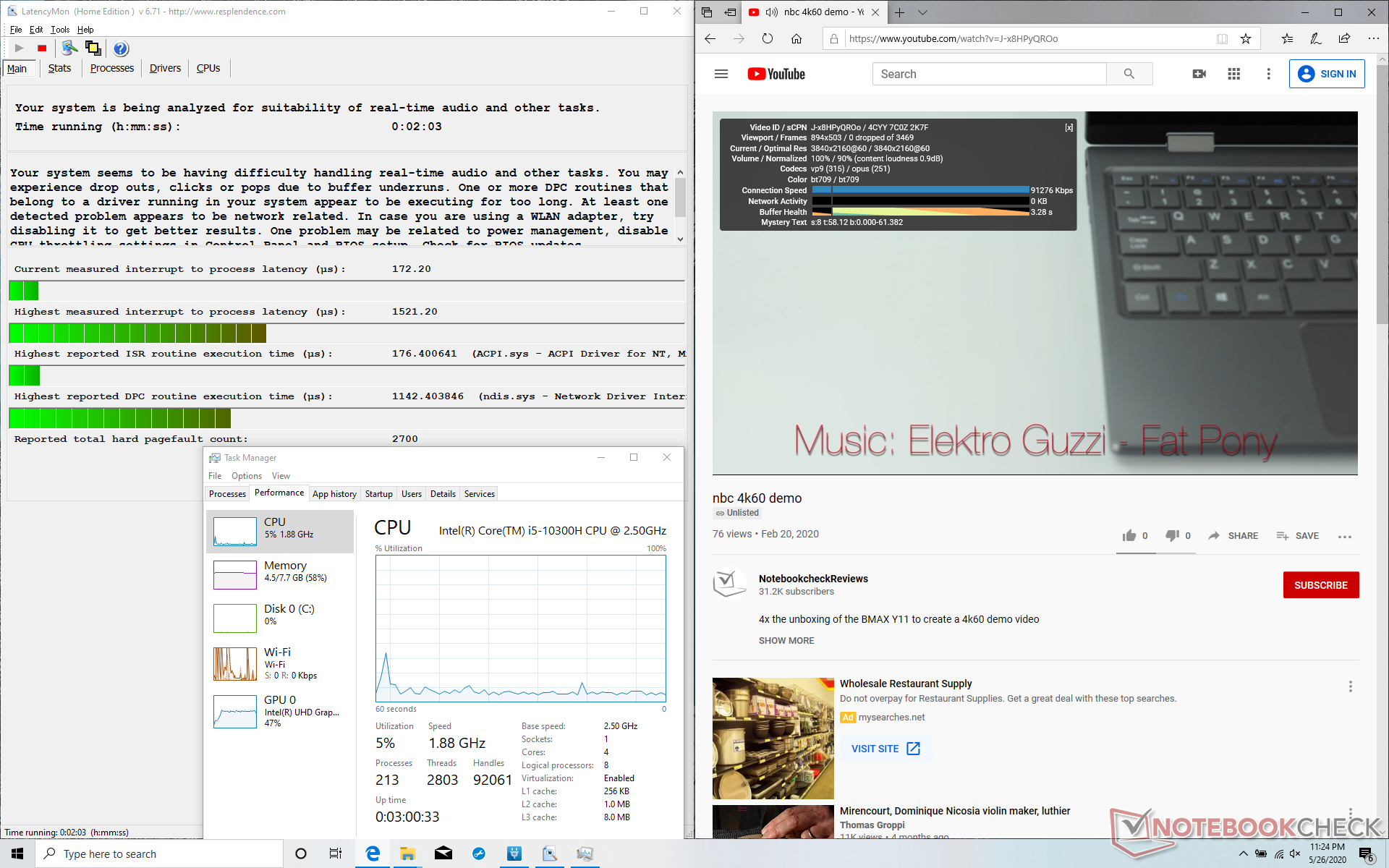Click the green Start monitor play icon
The height and width of the screenshot is (868, 1389).
tap(20, 48)
